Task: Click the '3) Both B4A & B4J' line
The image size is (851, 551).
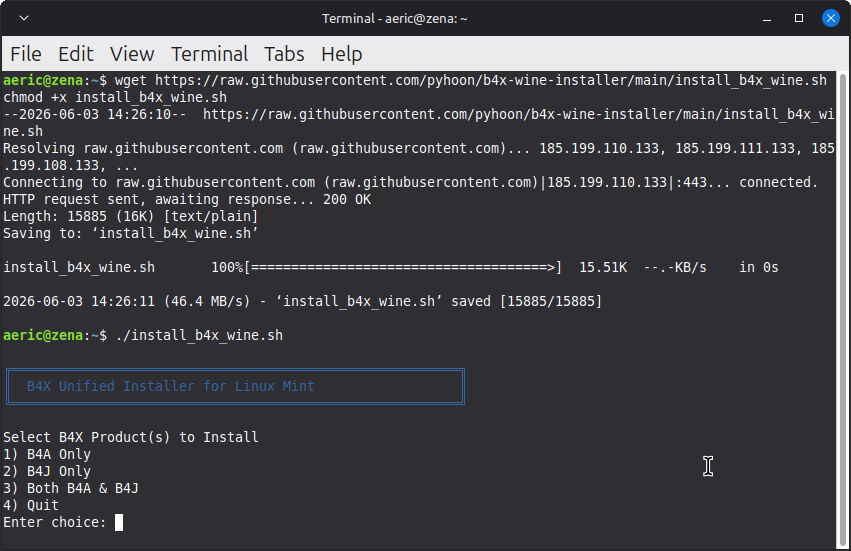Action: [71, 488]
